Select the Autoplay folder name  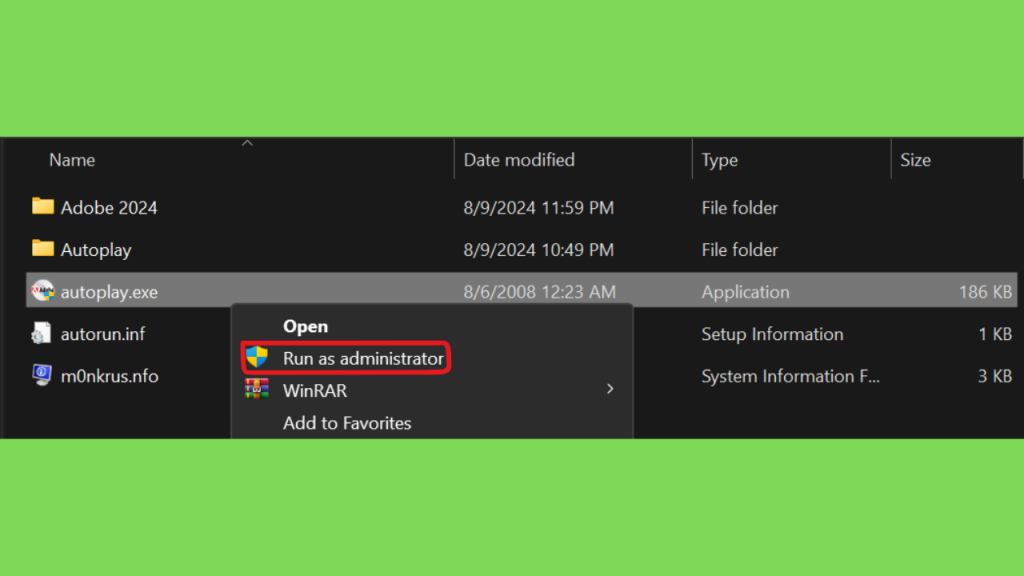[x=96, y=250]
